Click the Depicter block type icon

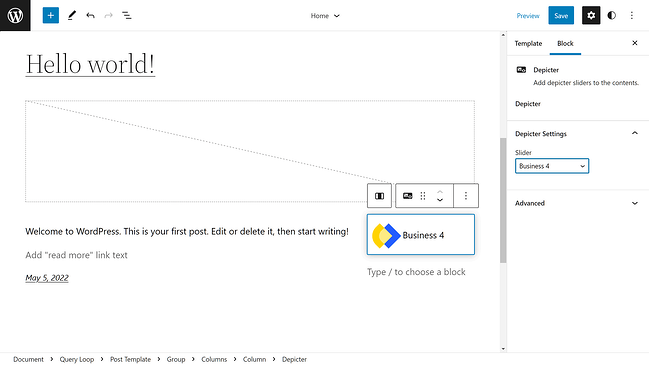(407, 196)
